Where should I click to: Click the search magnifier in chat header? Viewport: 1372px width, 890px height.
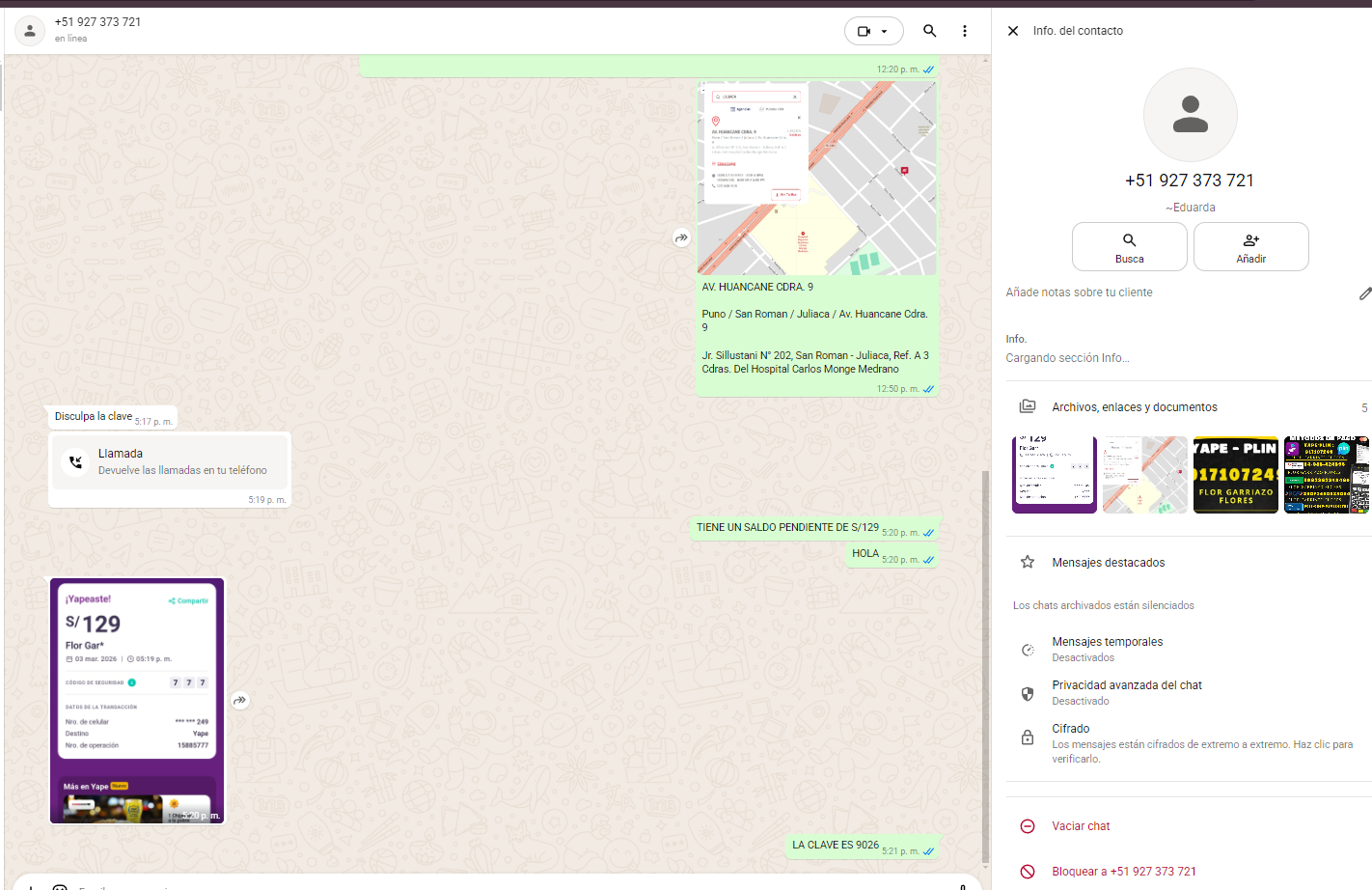(929, 31)
